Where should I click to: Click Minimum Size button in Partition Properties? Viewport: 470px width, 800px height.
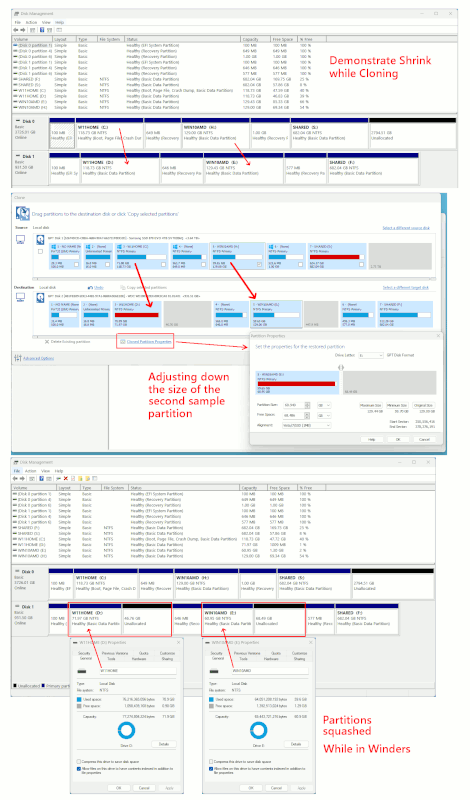[397, 405]
